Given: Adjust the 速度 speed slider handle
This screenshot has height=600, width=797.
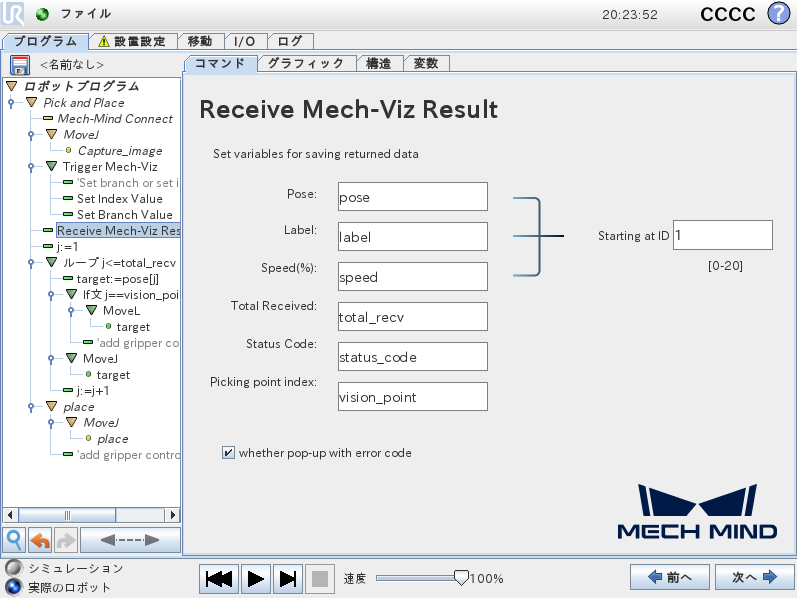Looking at the screenshot, I should click(461, 578).
